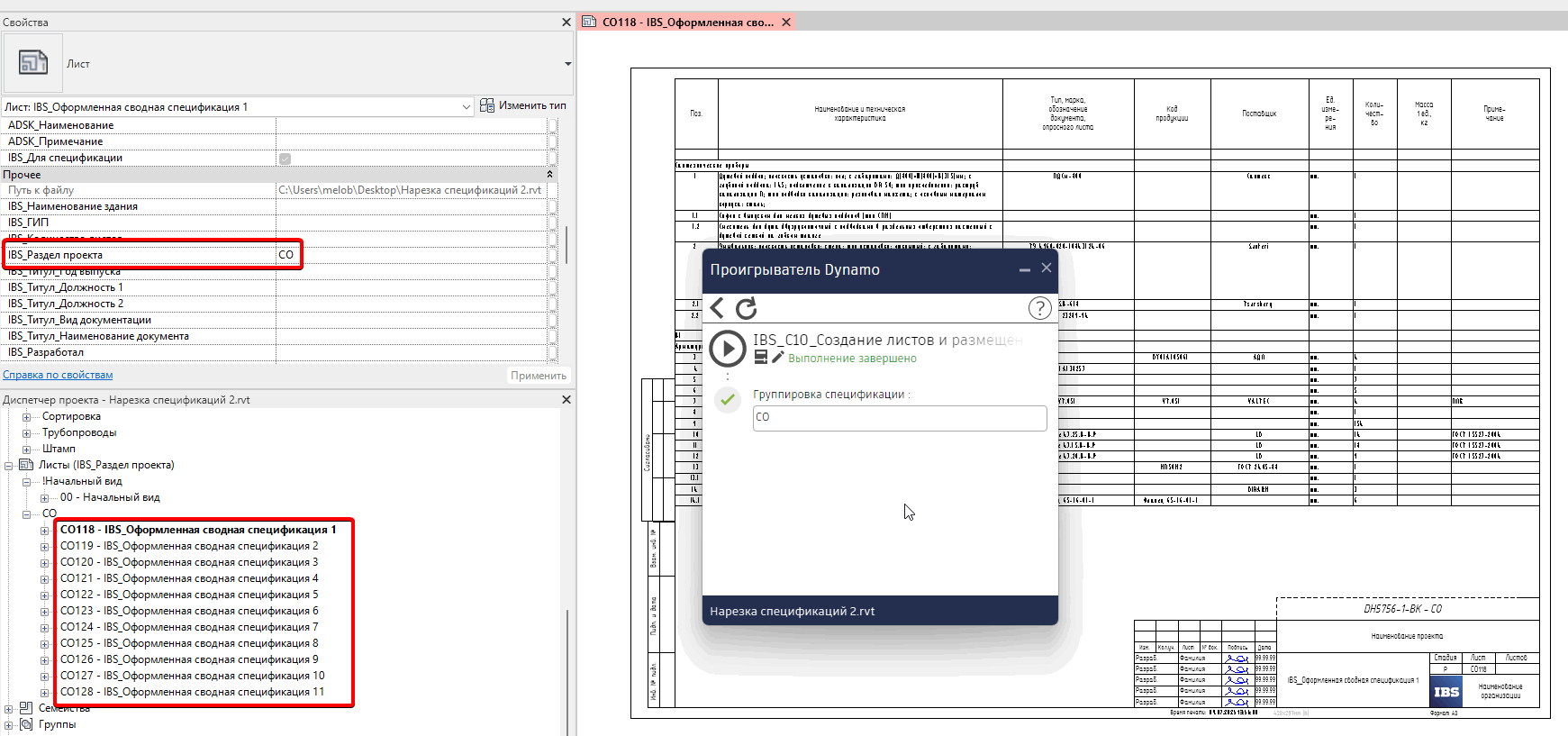Switch to the CO118 sheet view tab
This screenshot has width=1568, height=736.
click(x=687, y=23)
